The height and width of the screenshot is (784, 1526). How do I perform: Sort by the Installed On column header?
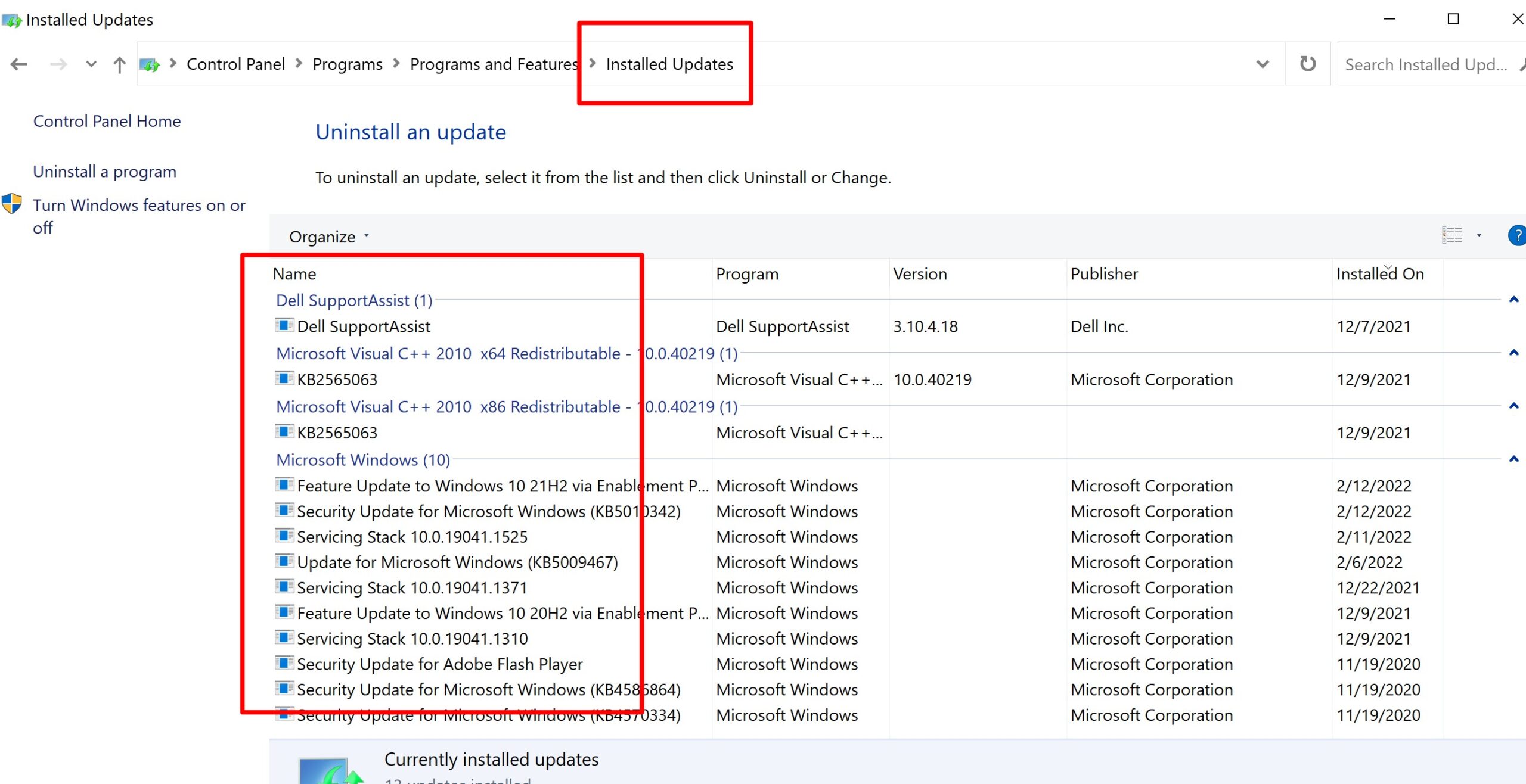(1379, 274)
